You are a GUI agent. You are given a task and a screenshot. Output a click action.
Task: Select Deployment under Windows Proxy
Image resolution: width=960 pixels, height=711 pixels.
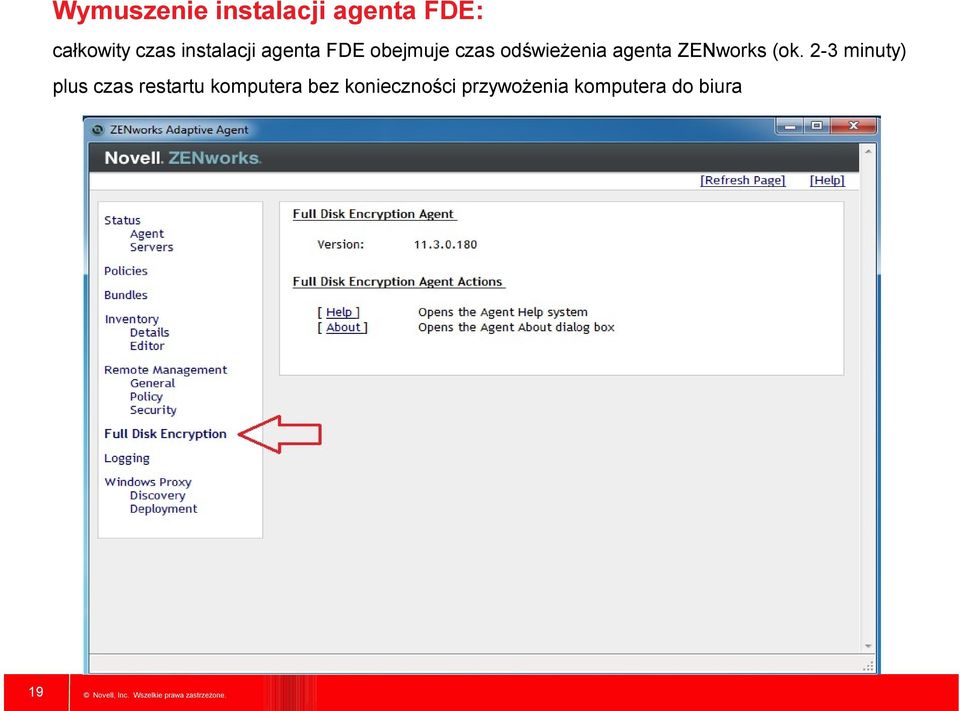click(x=163, y=509)
